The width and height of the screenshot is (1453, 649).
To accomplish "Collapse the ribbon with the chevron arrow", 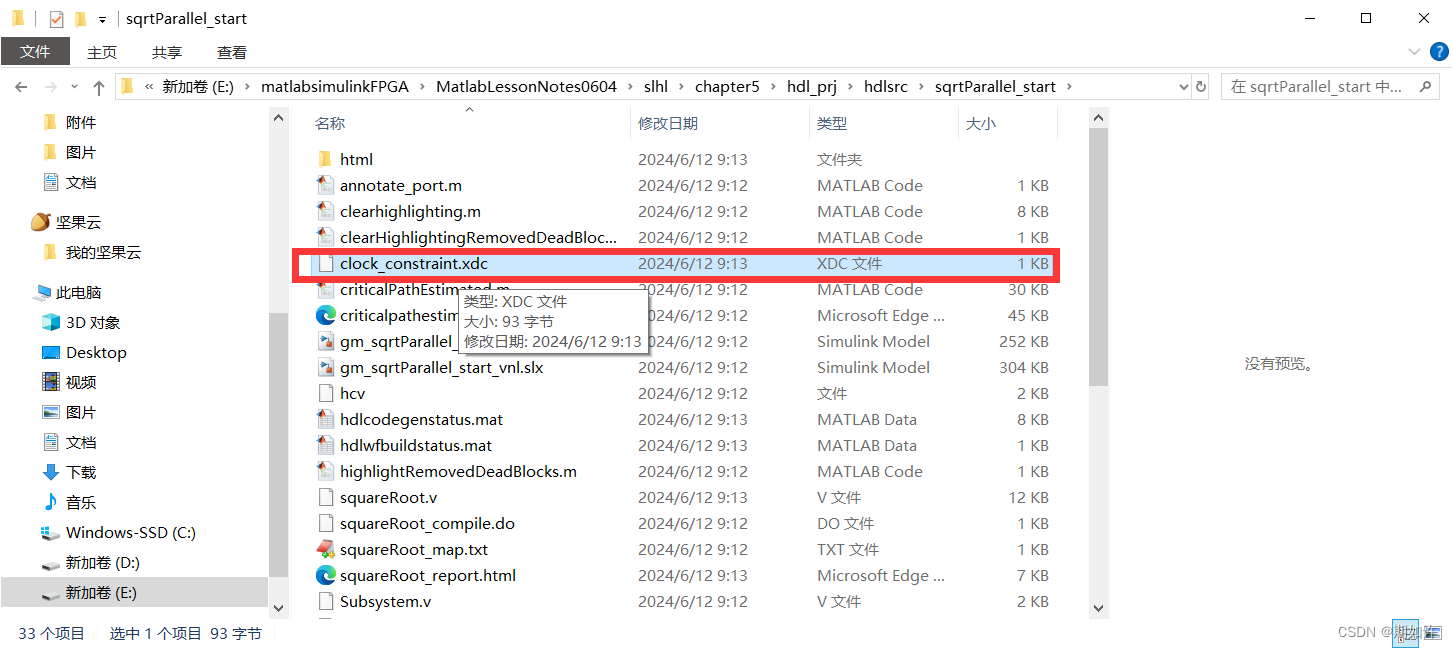I will [1414, 51].
